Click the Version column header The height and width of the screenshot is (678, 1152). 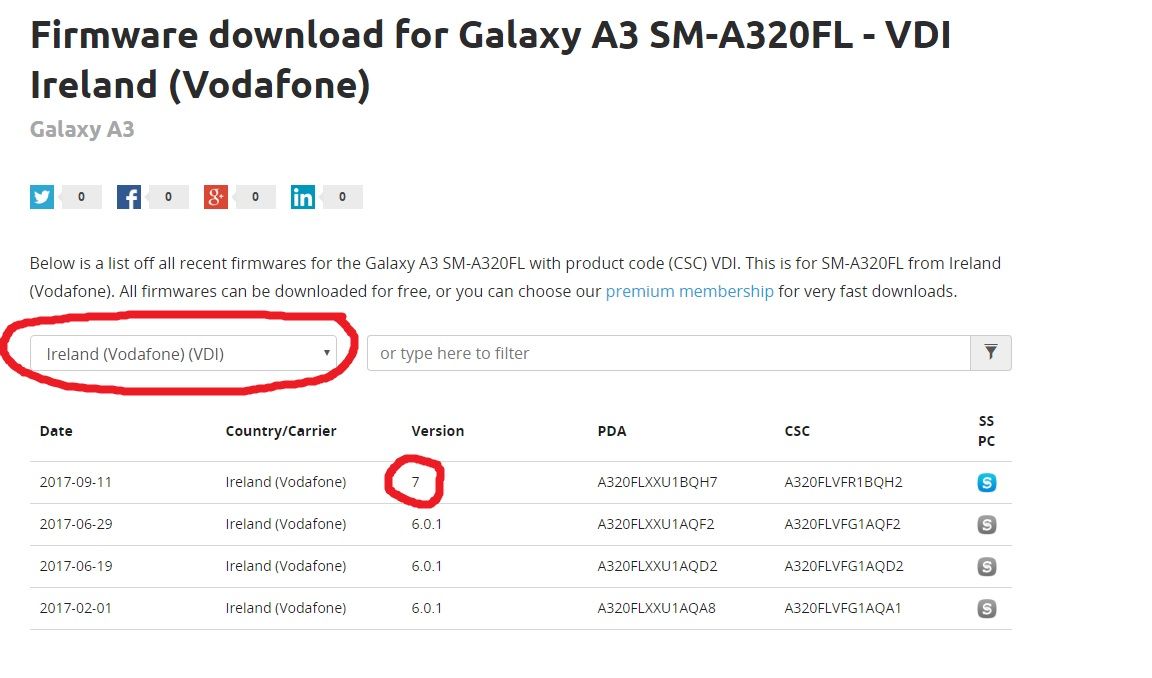click(438, 431)
